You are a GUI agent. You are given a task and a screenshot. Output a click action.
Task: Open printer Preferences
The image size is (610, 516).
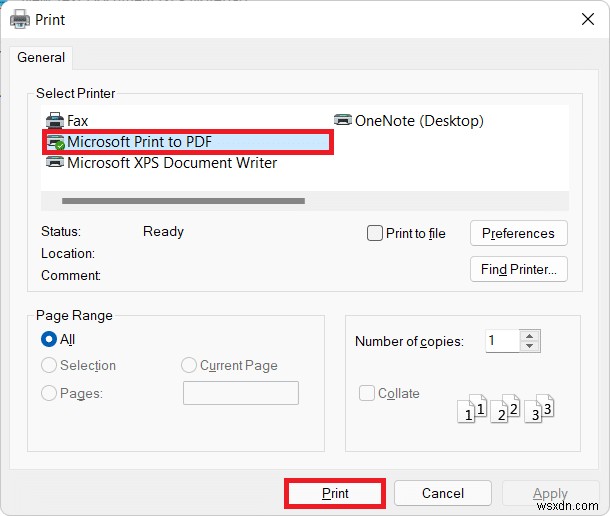point(519,233)
